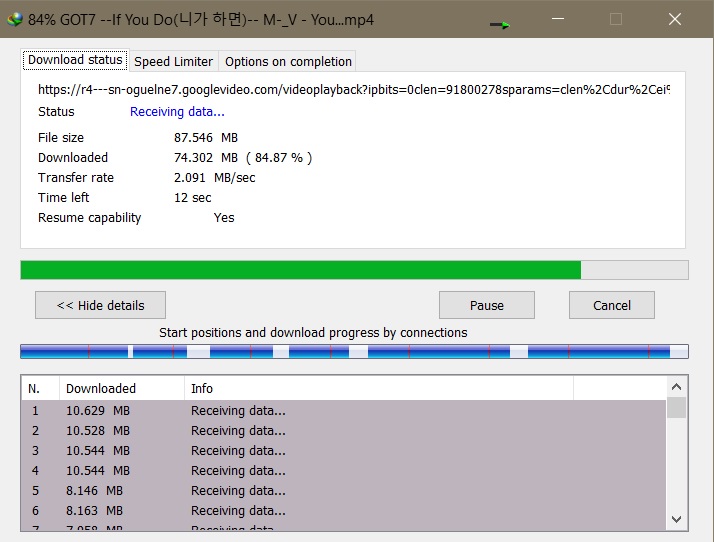The height and width of the screenshot is (542, 714).
Task: Close the download window
Action: pos(675,19)
